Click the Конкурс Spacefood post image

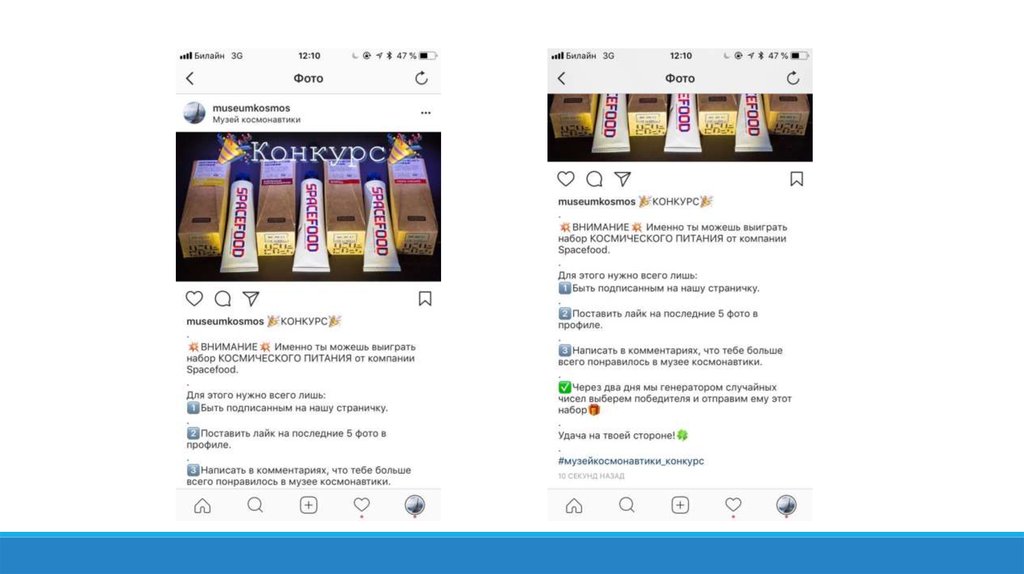[308, 206]
